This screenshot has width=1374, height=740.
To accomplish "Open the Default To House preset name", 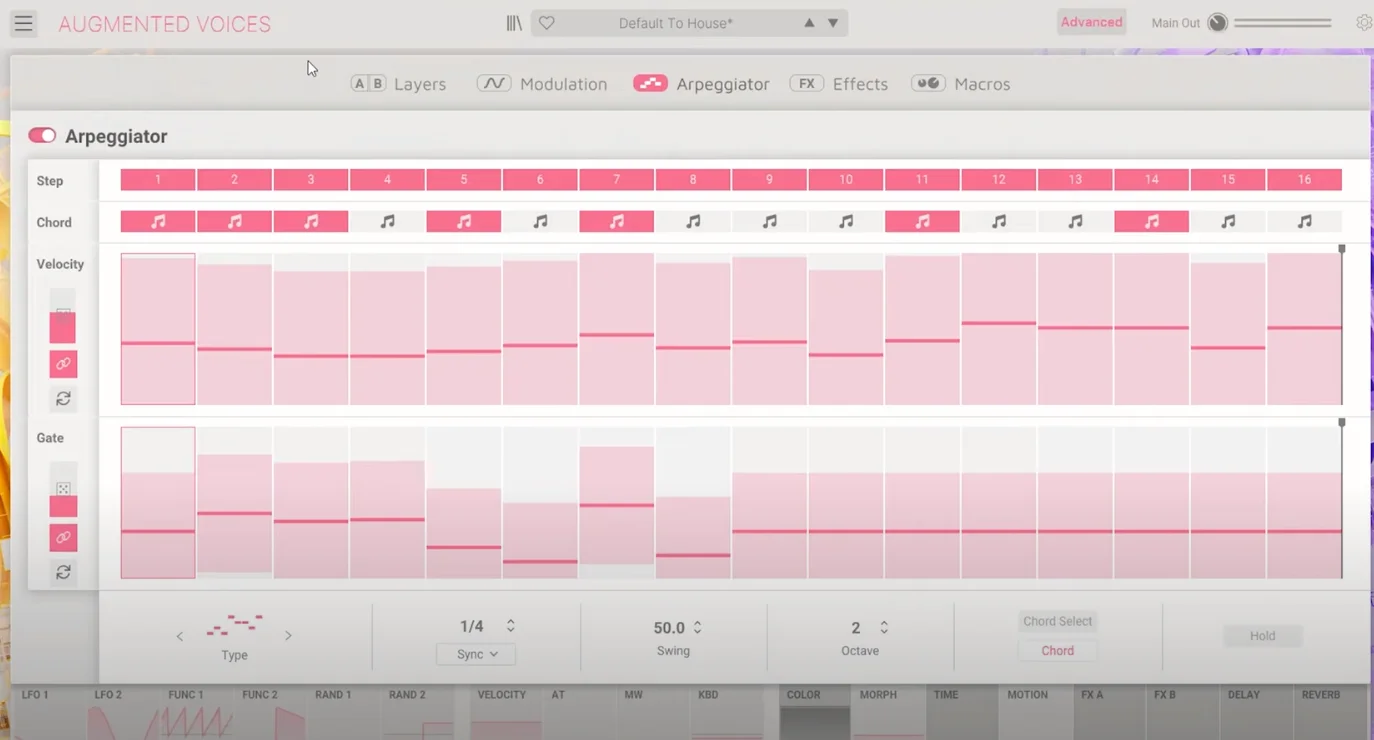I will coord(675,23).
